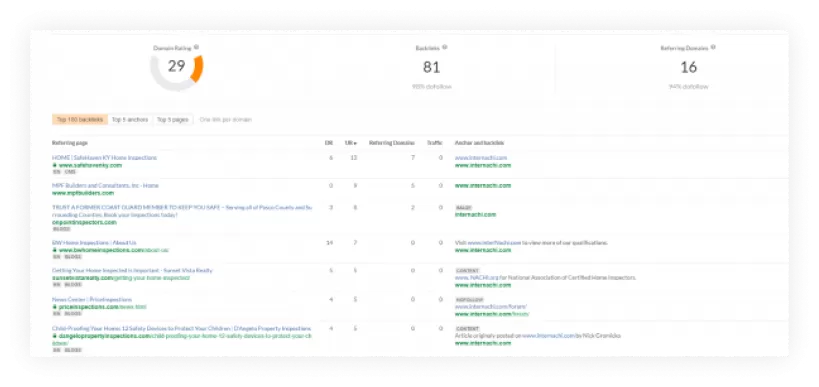Click the CONTENT tag in the Sunset Vista row
Screen dimensions: 819x387
tap(467, 271)
